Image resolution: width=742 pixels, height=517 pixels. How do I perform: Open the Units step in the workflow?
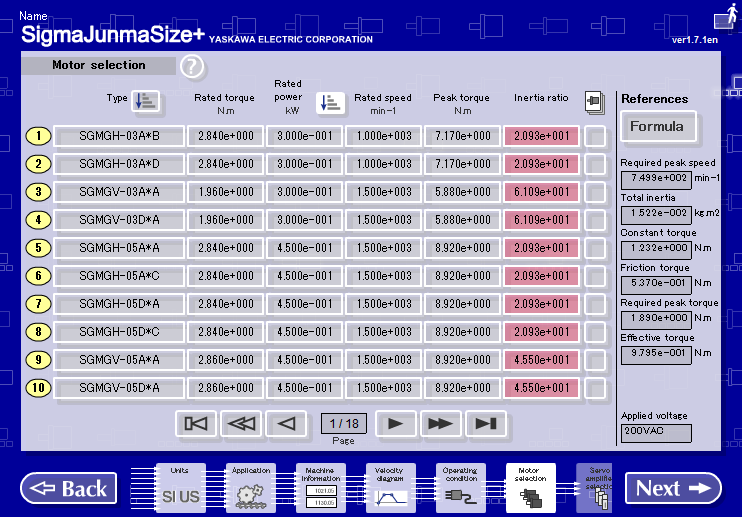pyautogui.click(x=180, y=488)
